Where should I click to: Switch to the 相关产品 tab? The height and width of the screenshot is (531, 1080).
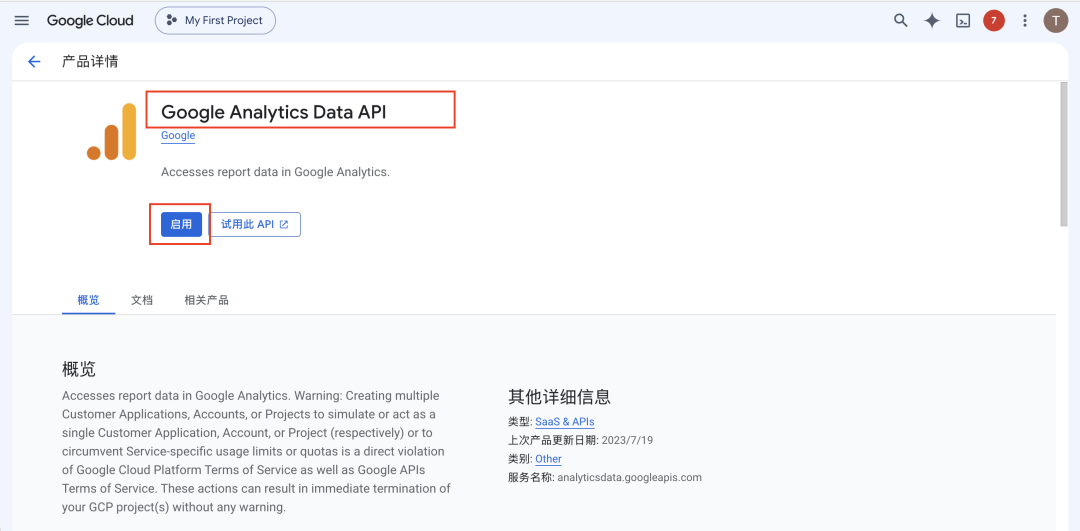pos(206,300)
